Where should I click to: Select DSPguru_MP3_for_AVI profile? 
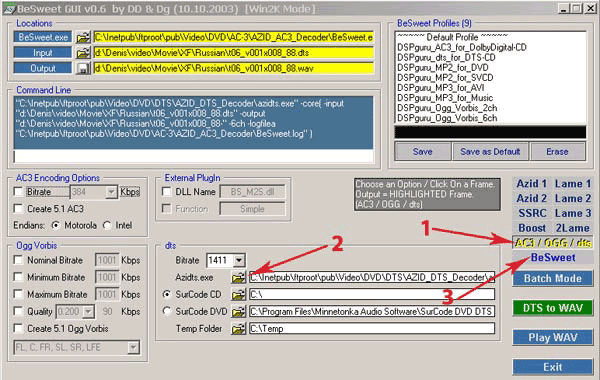pyautogui.click(x=490, y=88)
